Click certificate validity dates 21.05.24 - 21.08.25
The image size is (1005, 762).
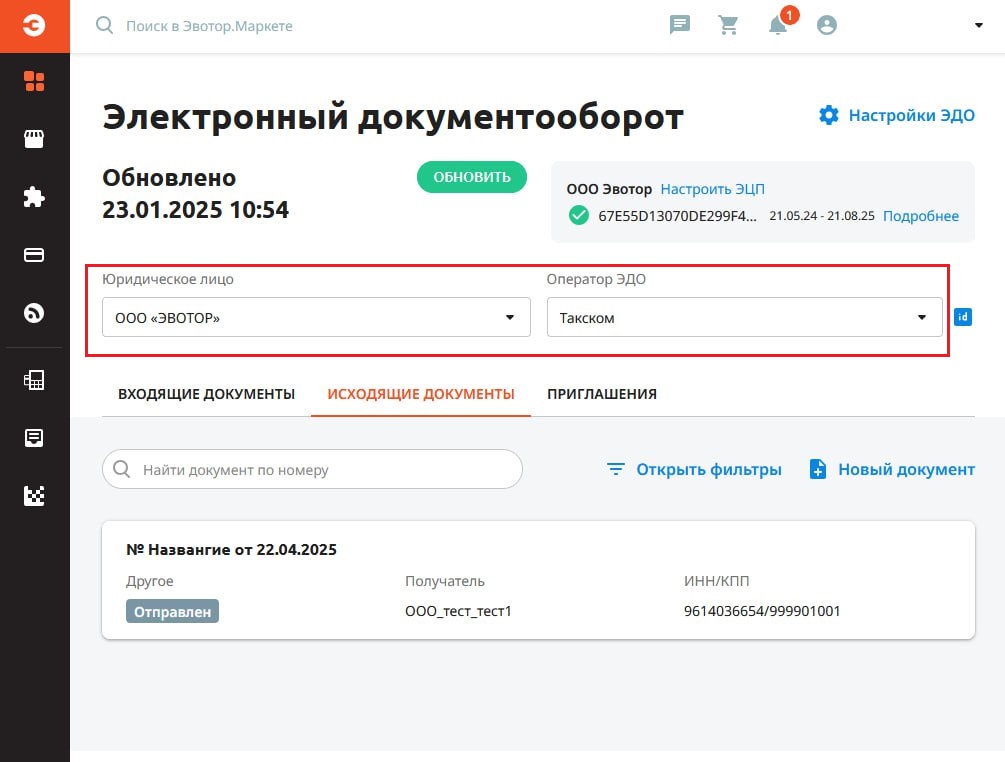click(822, 216)
